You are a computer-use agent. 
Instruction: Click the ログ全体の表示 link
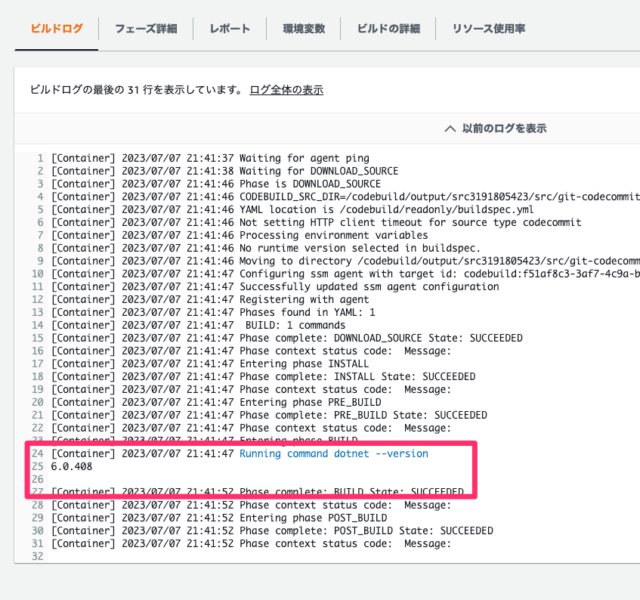pos(287,90)
